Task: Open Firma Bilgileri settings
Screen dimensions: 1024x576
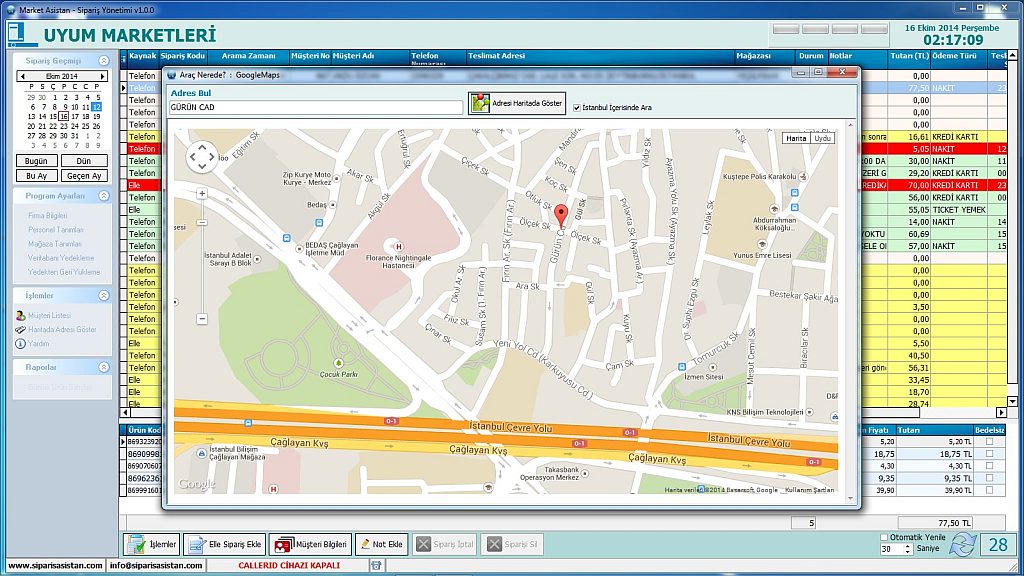Action: pos(48,216)
